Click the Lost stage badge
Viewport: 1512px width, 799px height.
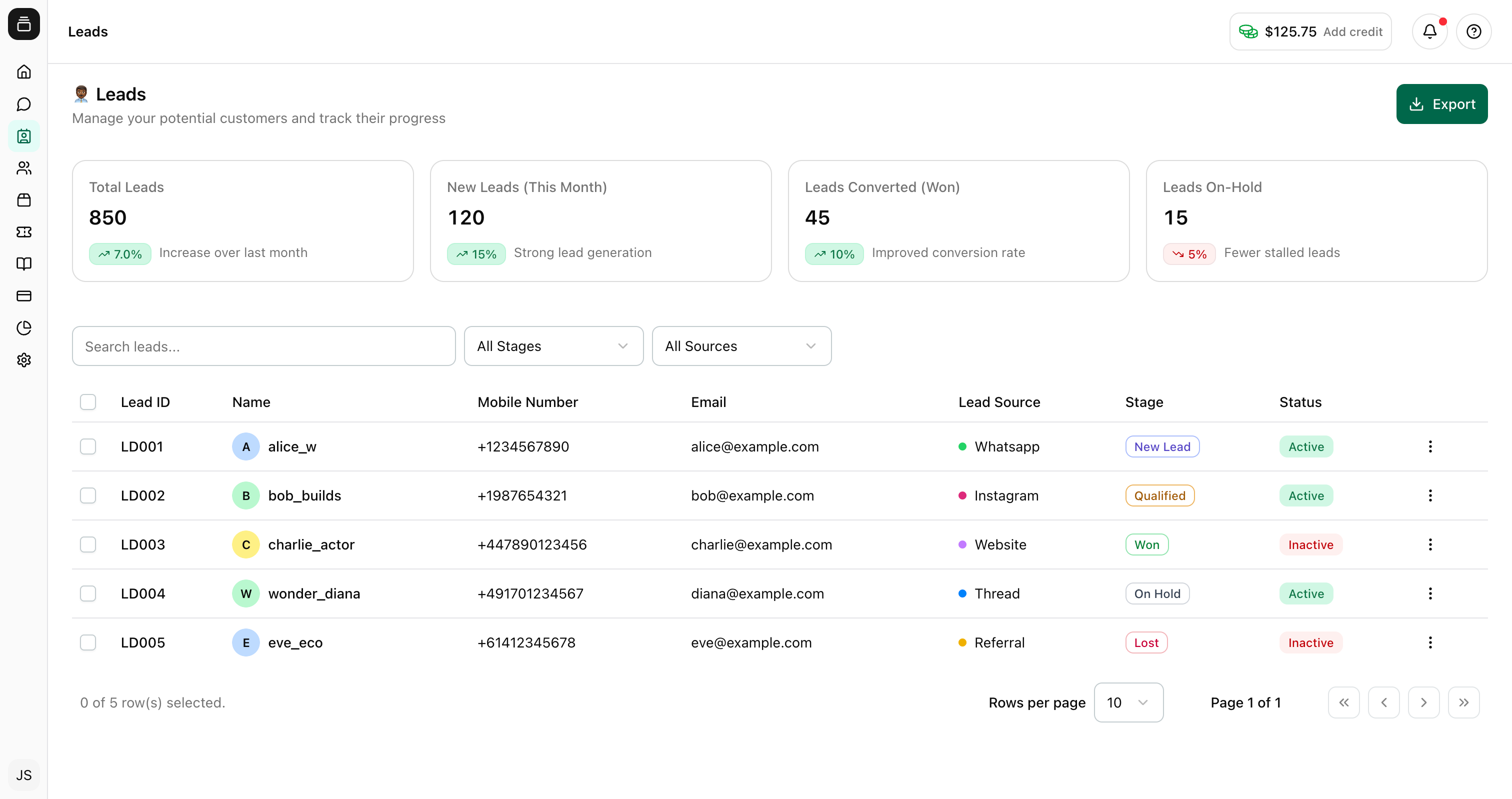click(1146, 643)
